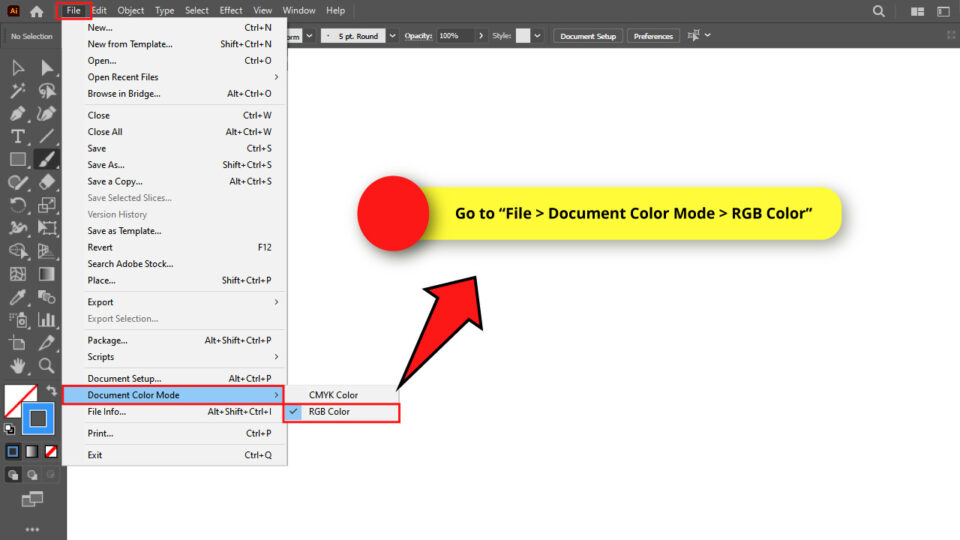Select the Symbol Sprayer tool
The image size is (960, 540).
[x=18, y=320]
